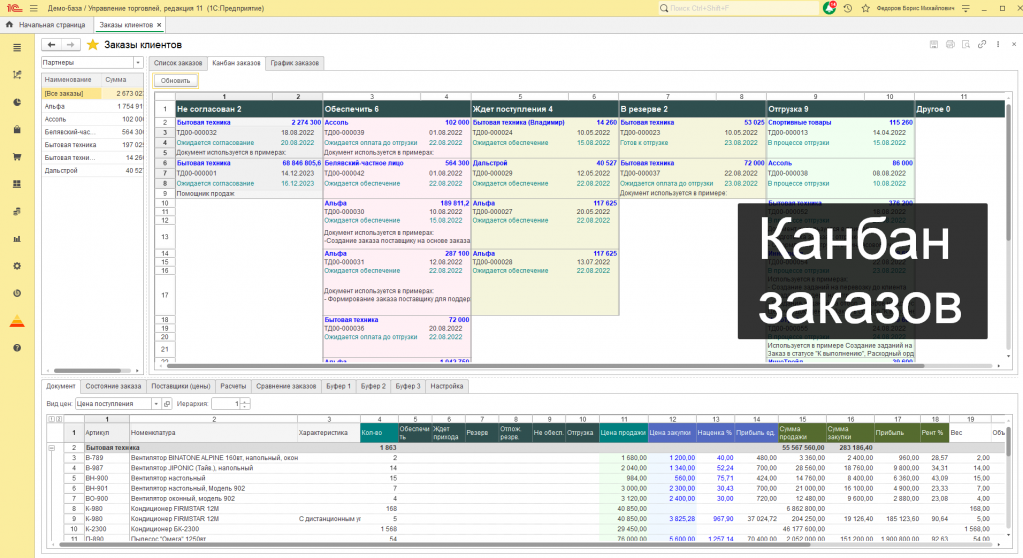Open the 1C main menu logo
The image size is (1023, 558).
(14, 8)
